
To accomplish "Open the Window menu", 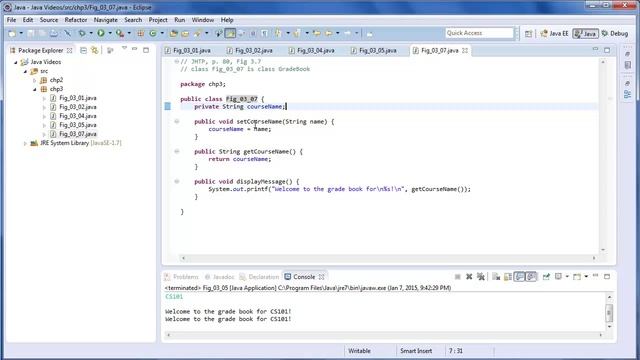I will click(x=203, y=20).
